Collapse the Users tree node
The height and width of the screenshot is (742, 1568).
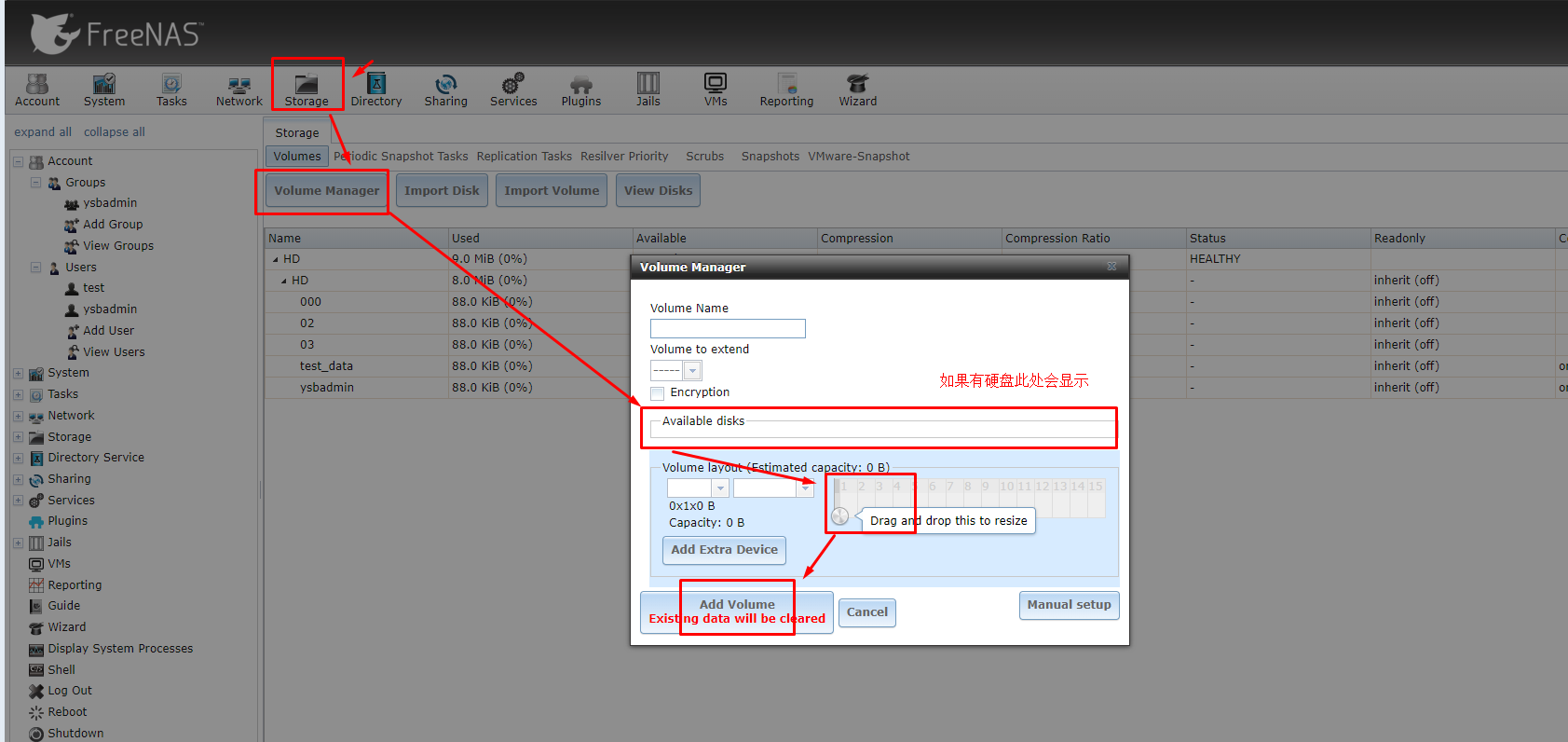[x=35, y=268]
